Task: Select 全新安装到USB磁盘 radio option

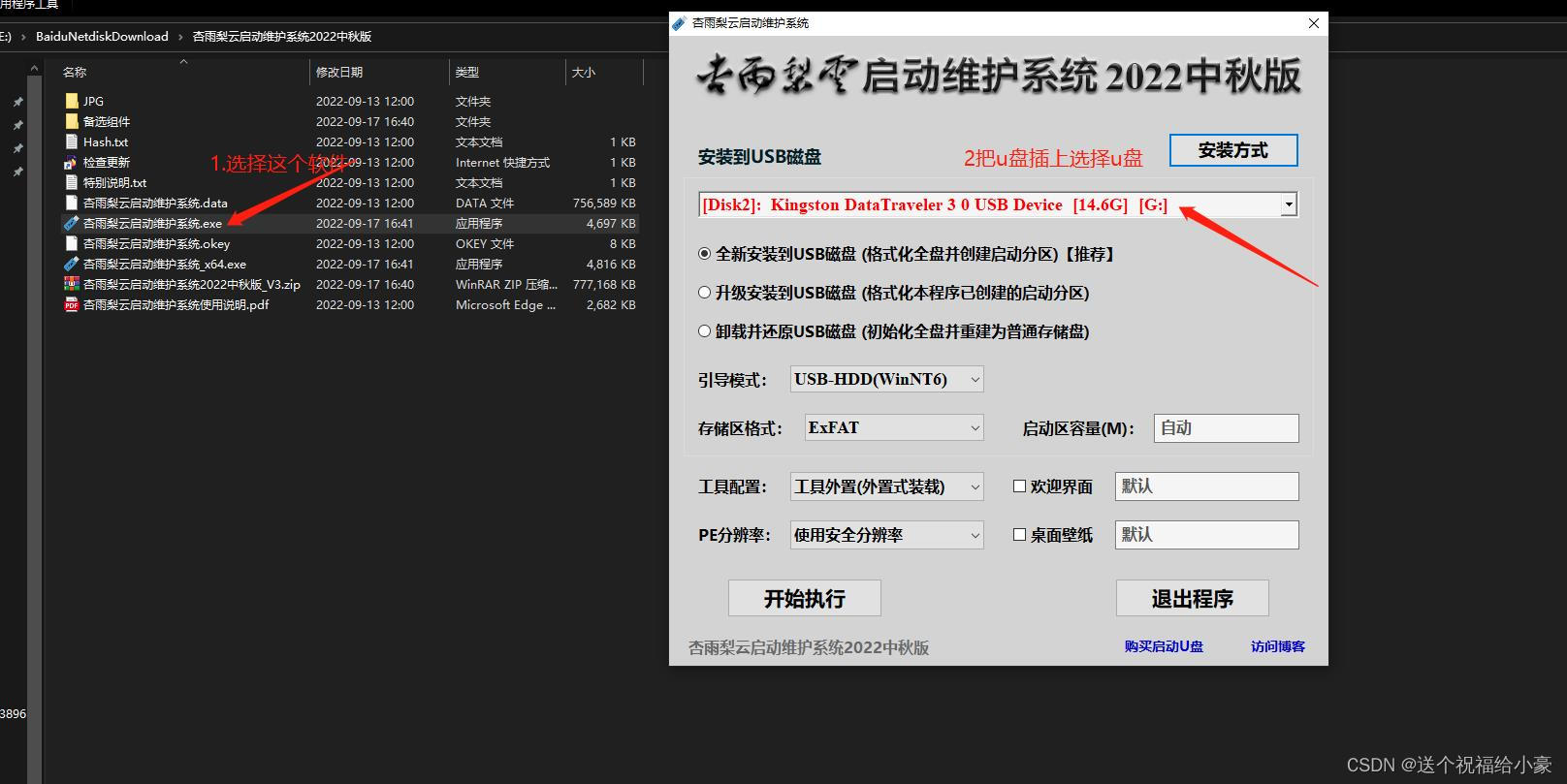Action: (705, 254)
